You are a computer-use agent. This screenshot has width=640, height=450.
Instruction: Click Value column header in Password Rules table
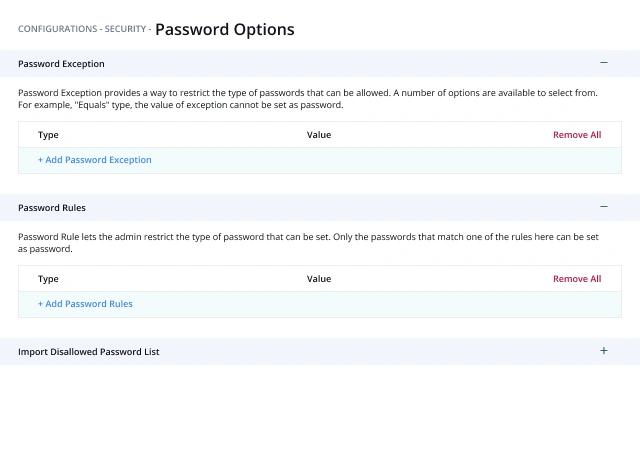[x=319, y=279]
